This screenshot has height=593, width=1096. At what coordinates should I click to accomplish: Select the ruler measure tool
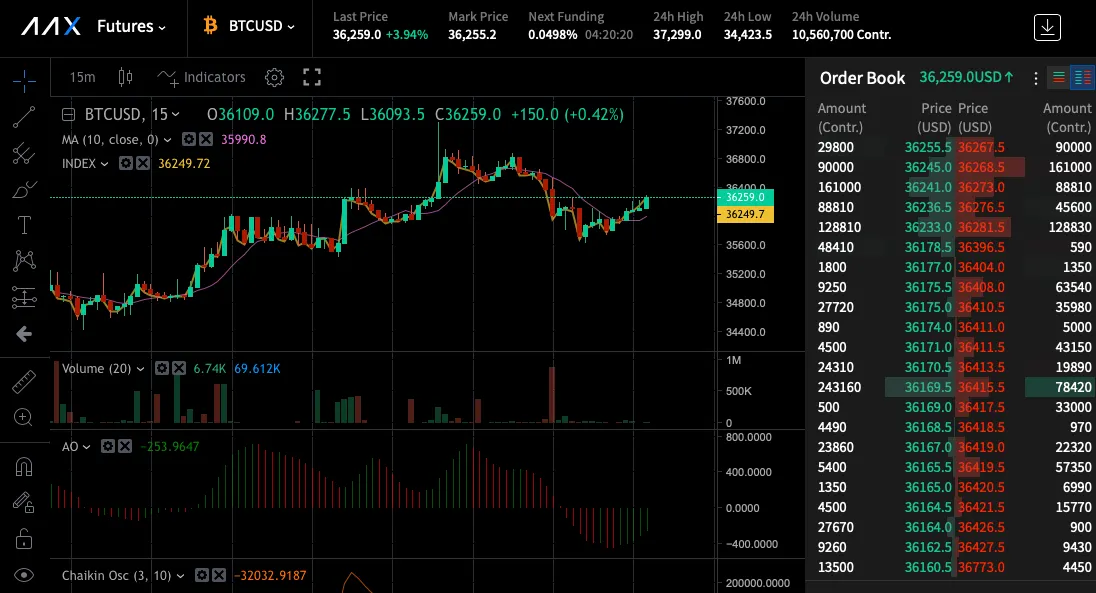[24, 381]
